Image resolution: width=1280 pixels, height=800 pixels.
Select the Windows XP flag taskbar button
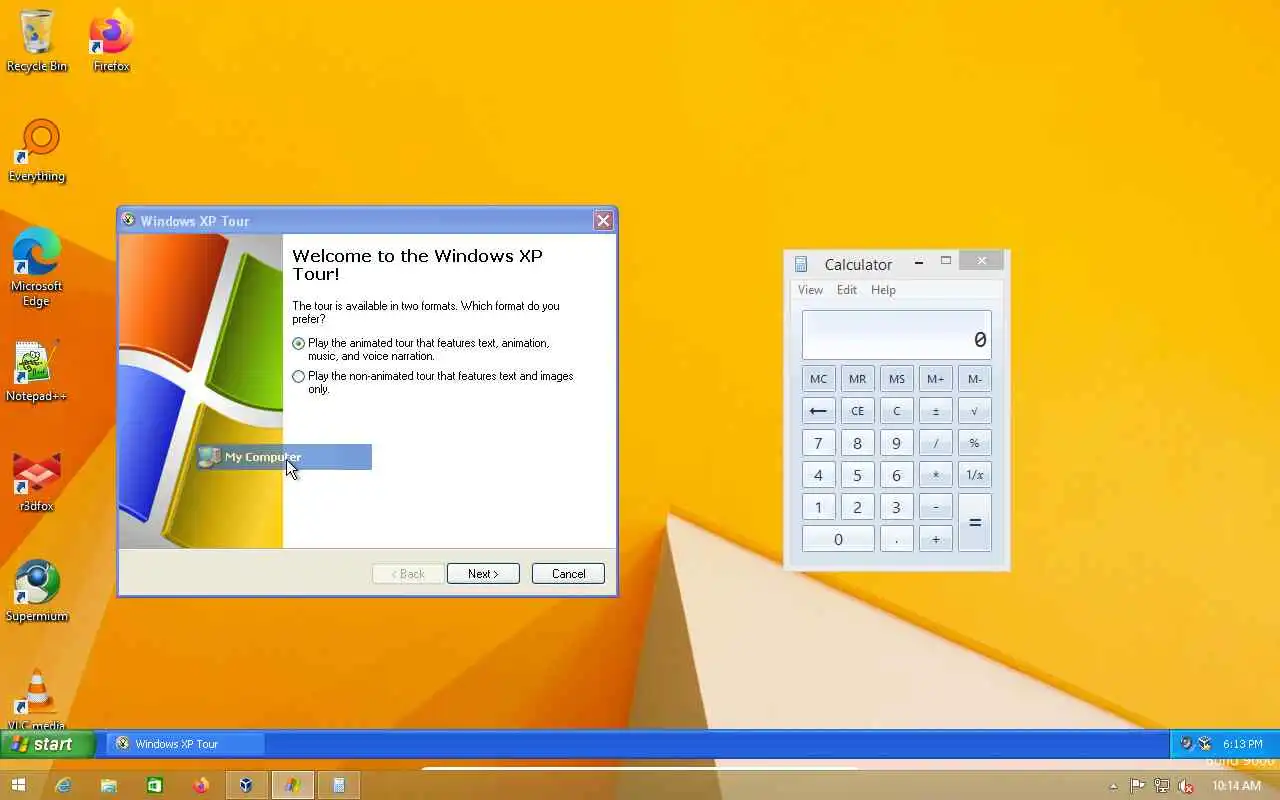click(292, 785)
